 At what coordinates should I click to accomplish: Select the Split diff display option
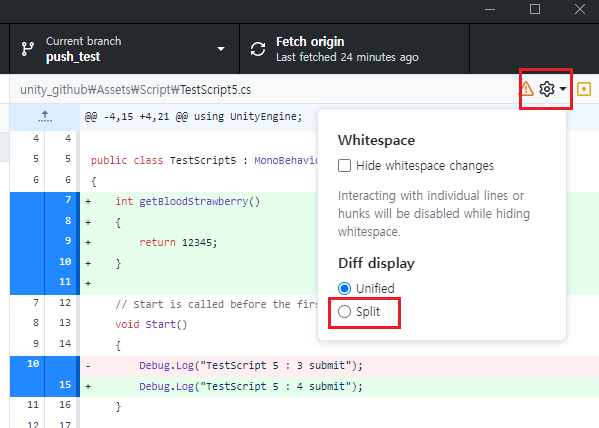(x=344, y=312)
